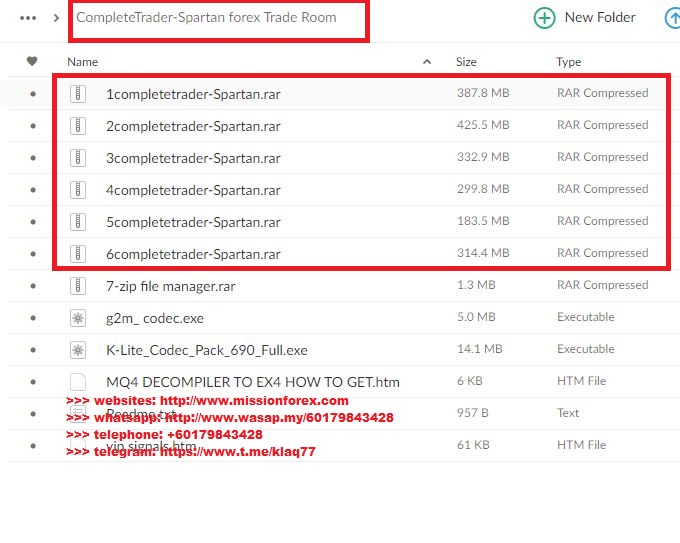Click the breadcrumb chevron arrow

coord(56,18)
